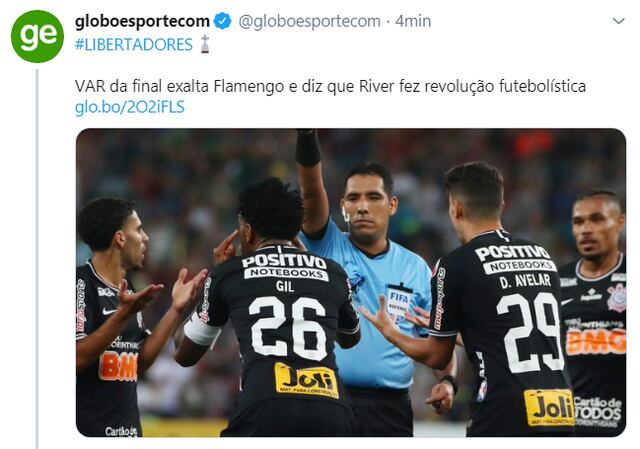Open the globoesportecom display name
This screenshot has height=449, width=640.
point(142,21)
